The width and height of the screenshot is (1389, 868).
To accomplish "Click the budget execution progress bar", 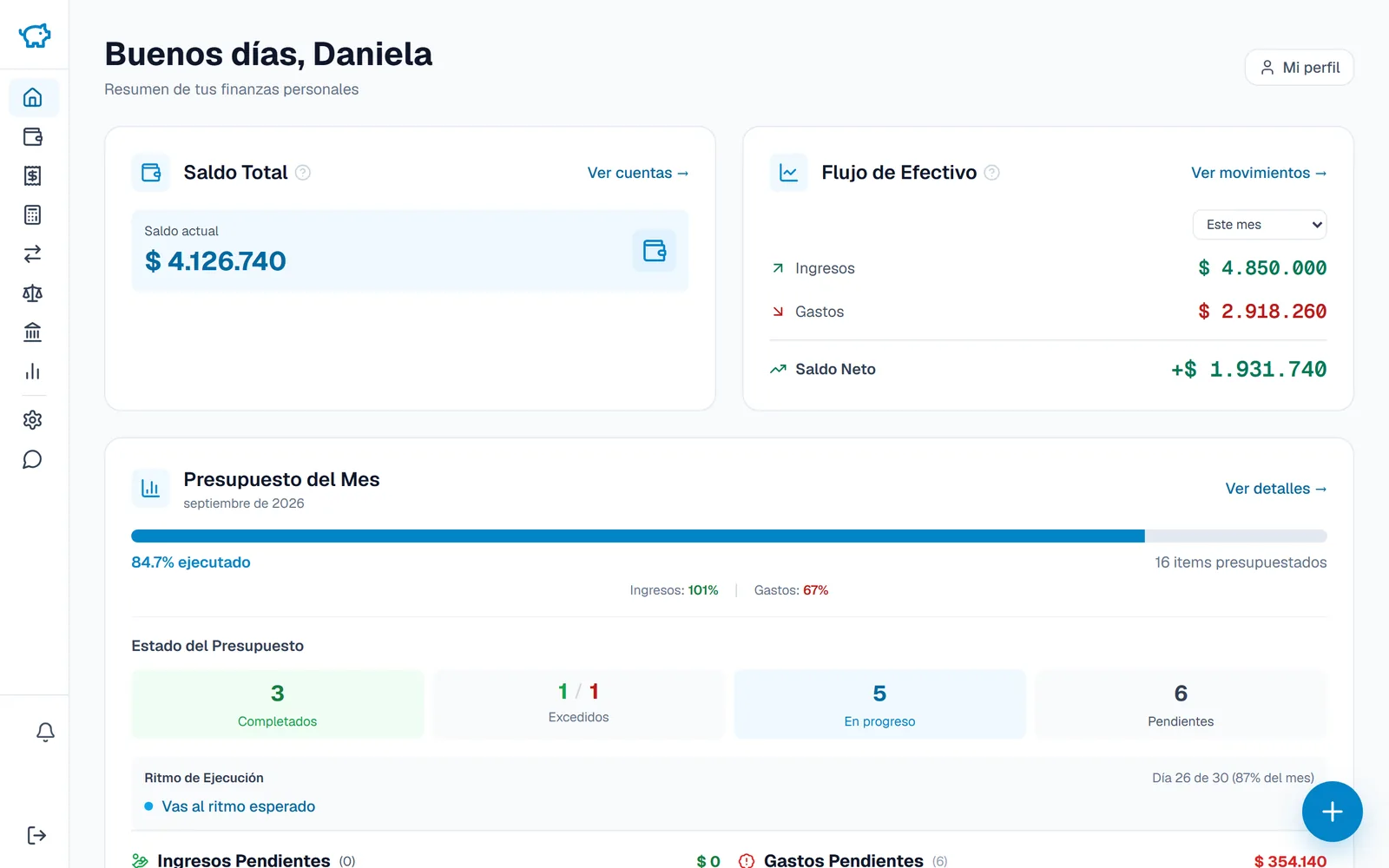I will pyautogui.click(x=729, y=536).
